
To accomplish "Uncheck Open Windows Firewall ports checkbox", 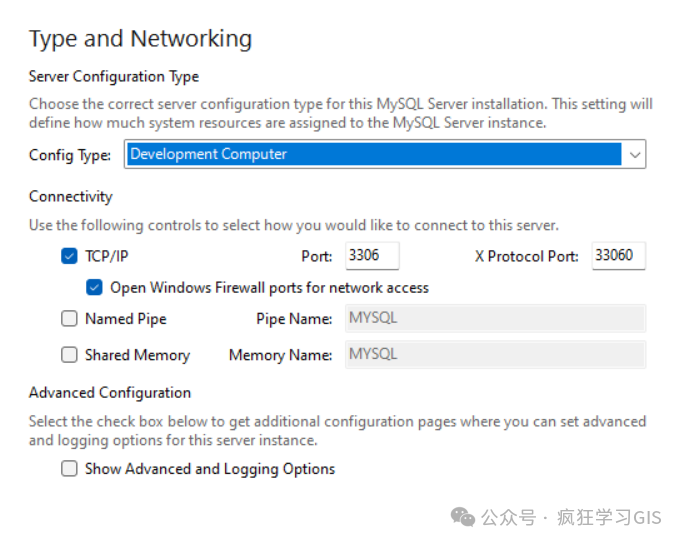I will tap(95, 288).
